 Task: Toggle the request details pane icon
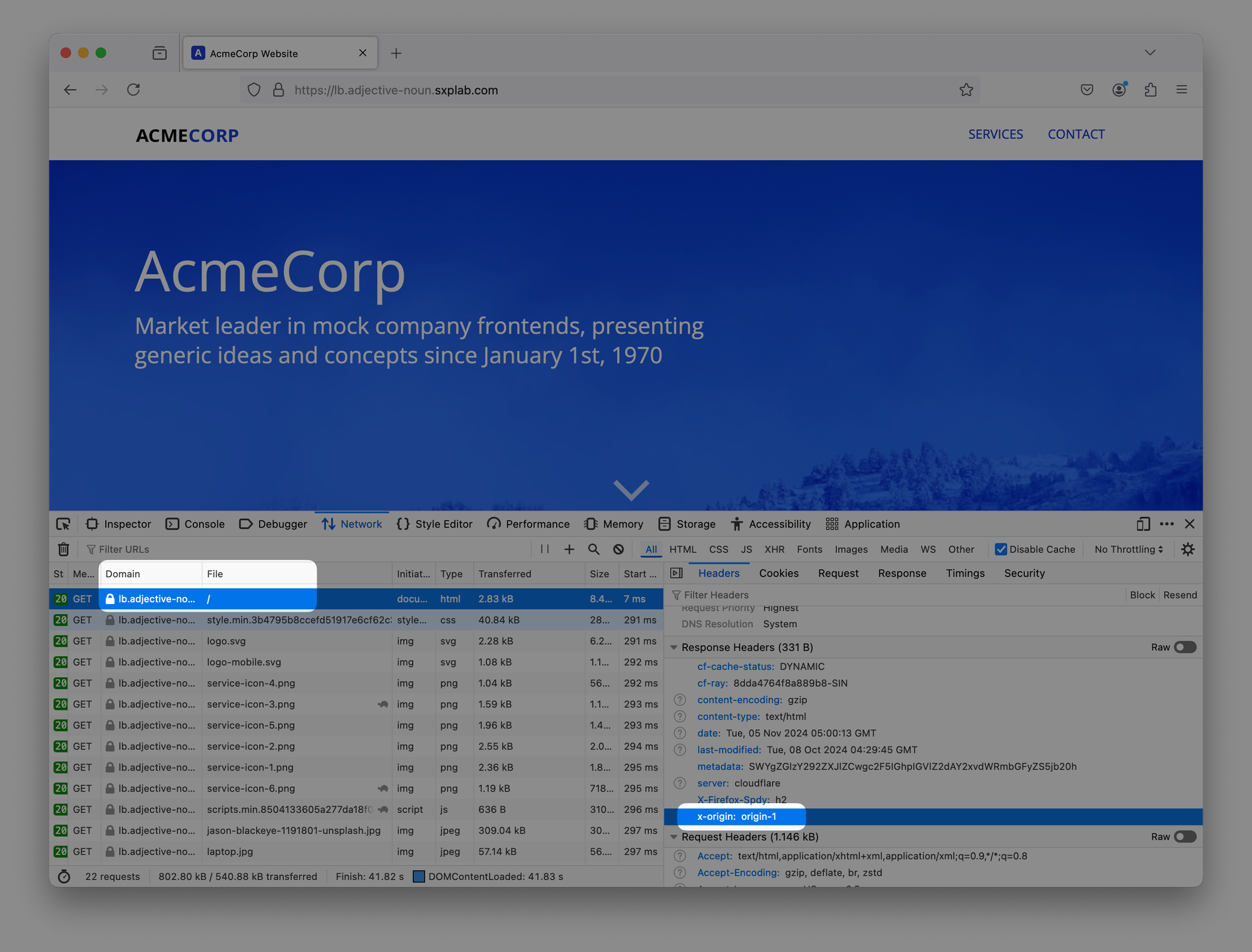[x=676, y=573]
